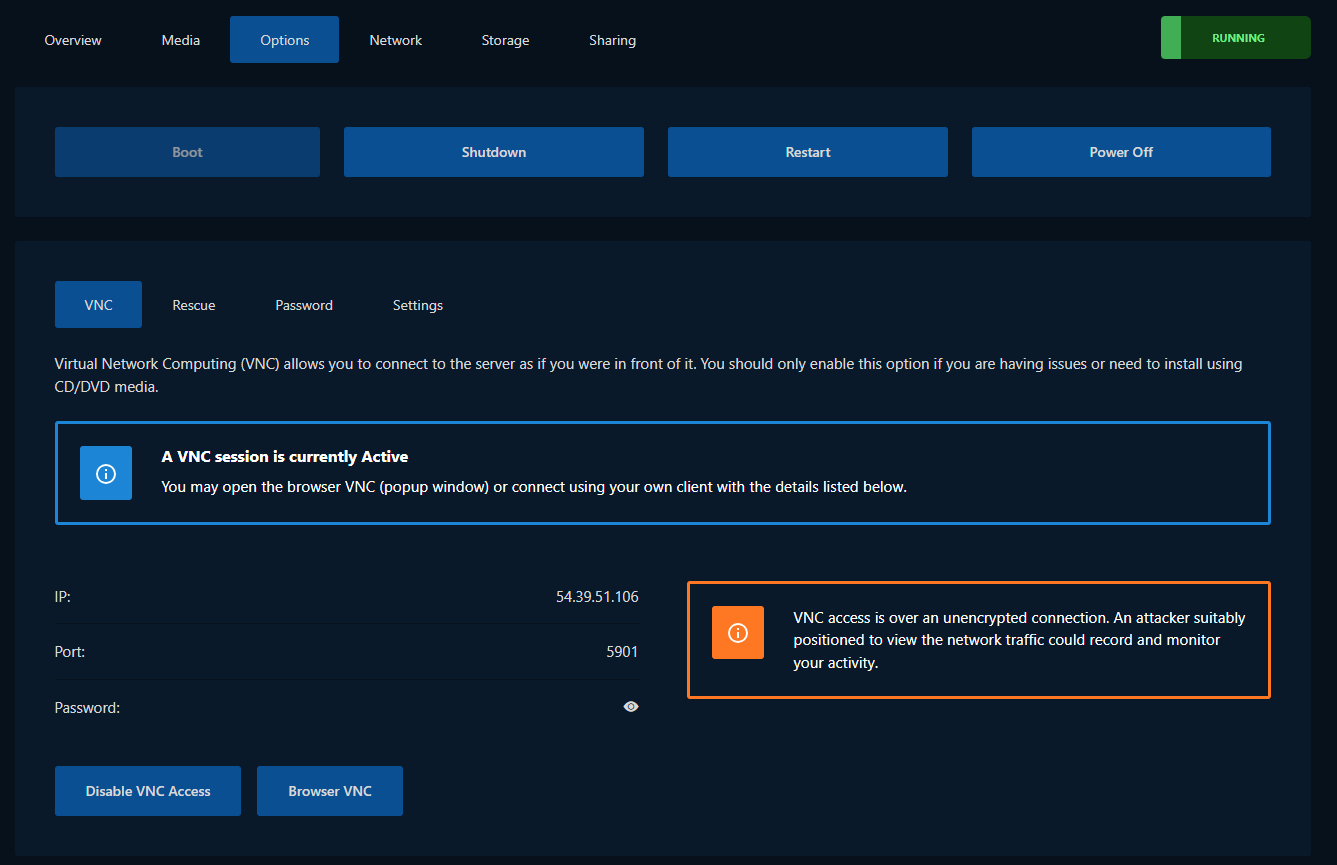
Task: Select the Options tab
Action: pyautogui.click(x=284, y=40)
